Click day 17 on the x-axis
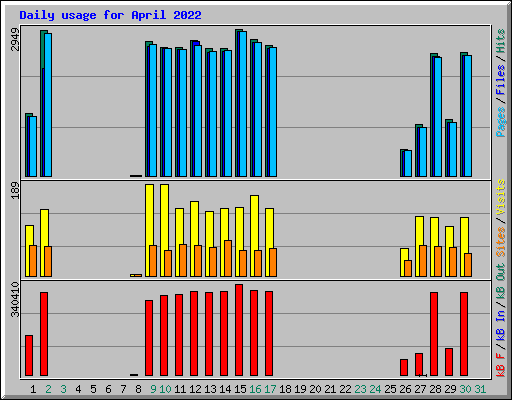This screenshot has height=400, width=512. [x=270, y=389]
